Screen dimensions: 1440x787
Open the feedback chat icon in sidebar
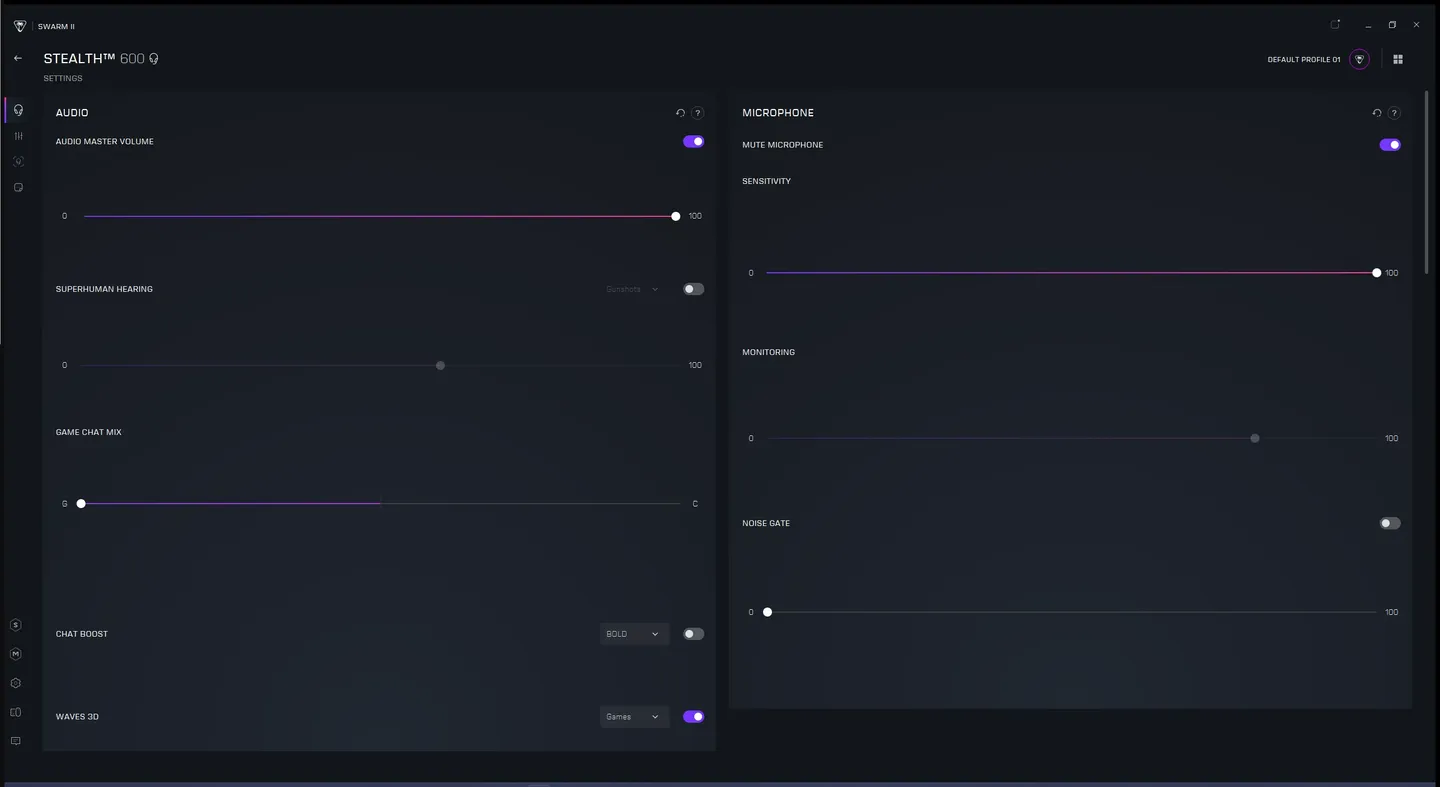(x=16, y=741)
